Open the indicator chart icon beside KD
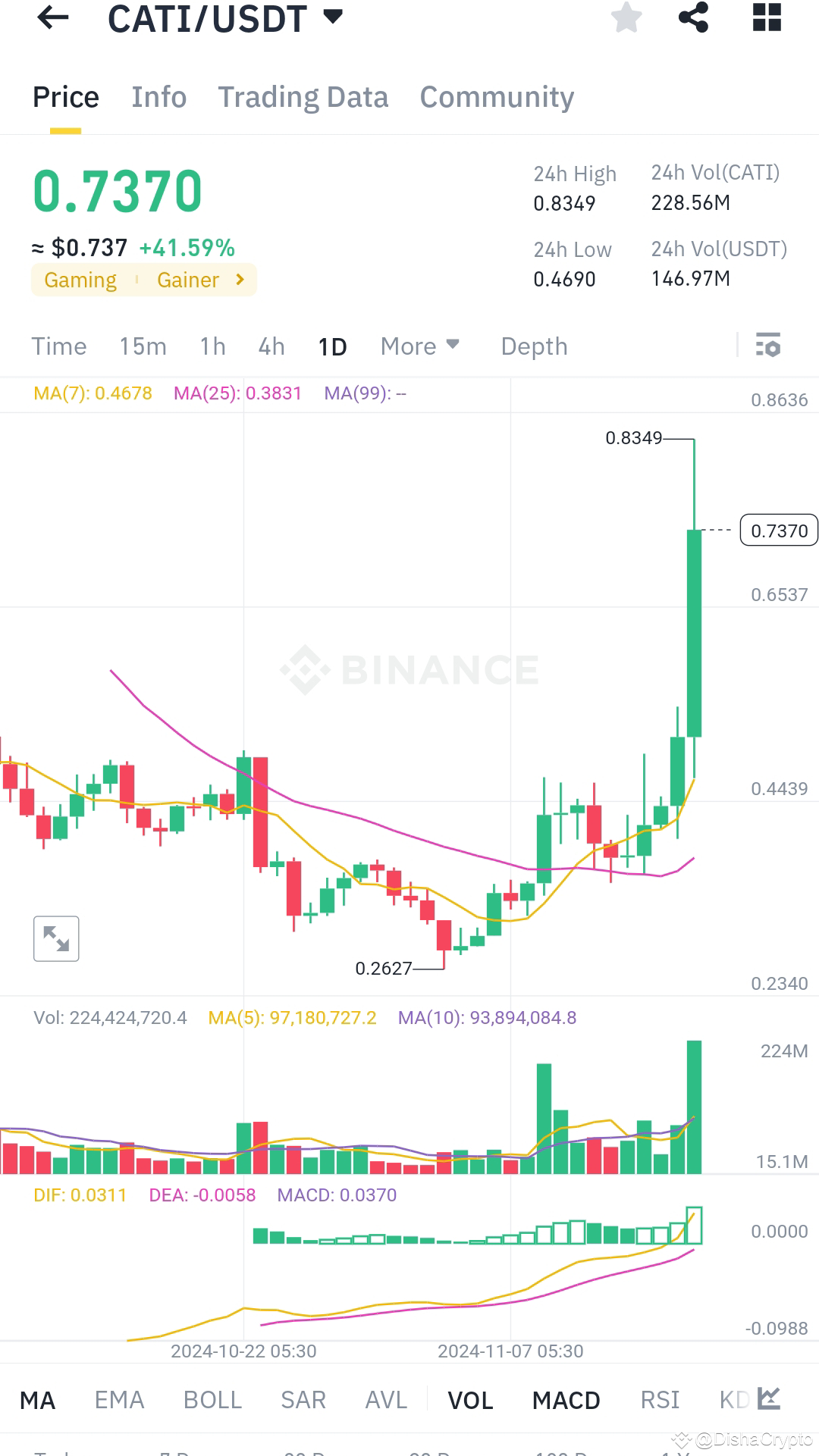The width and height of the screenshot is (819, 1456). coord(768,1398)
